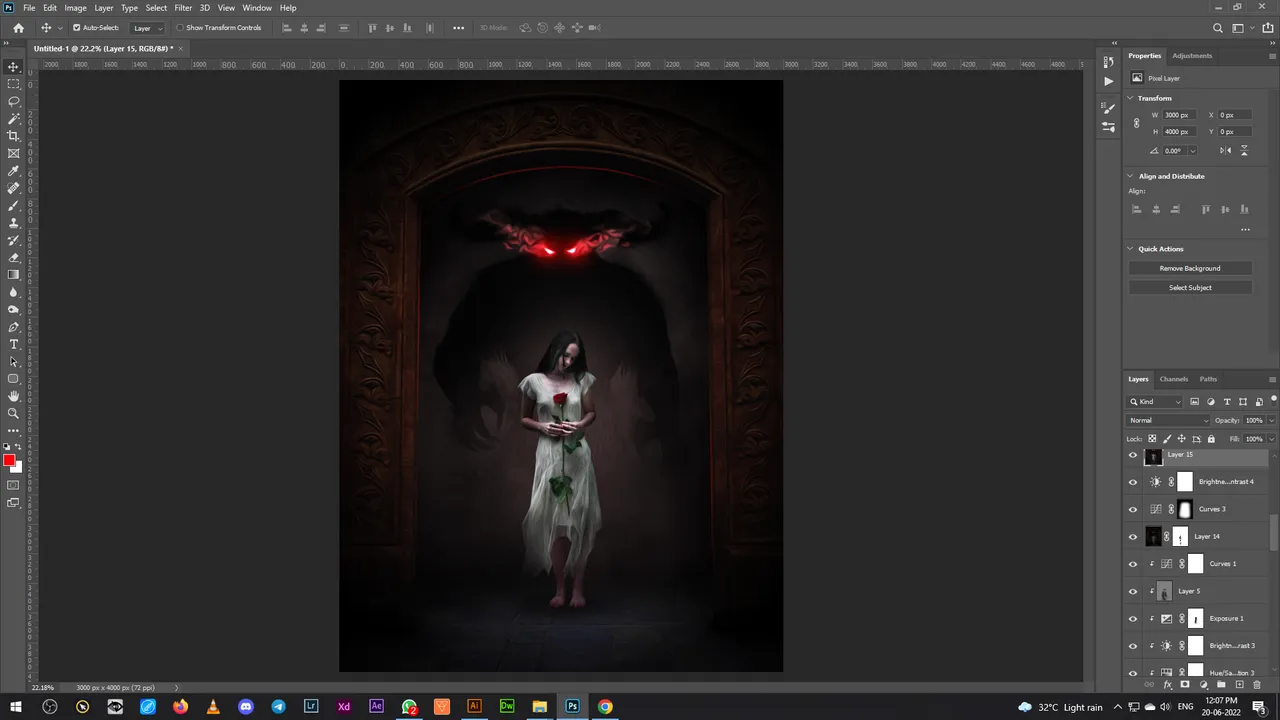This screenshot has height=720, width=1280.
Task: Switch to the Channels tab
Action: (1174, 379)
